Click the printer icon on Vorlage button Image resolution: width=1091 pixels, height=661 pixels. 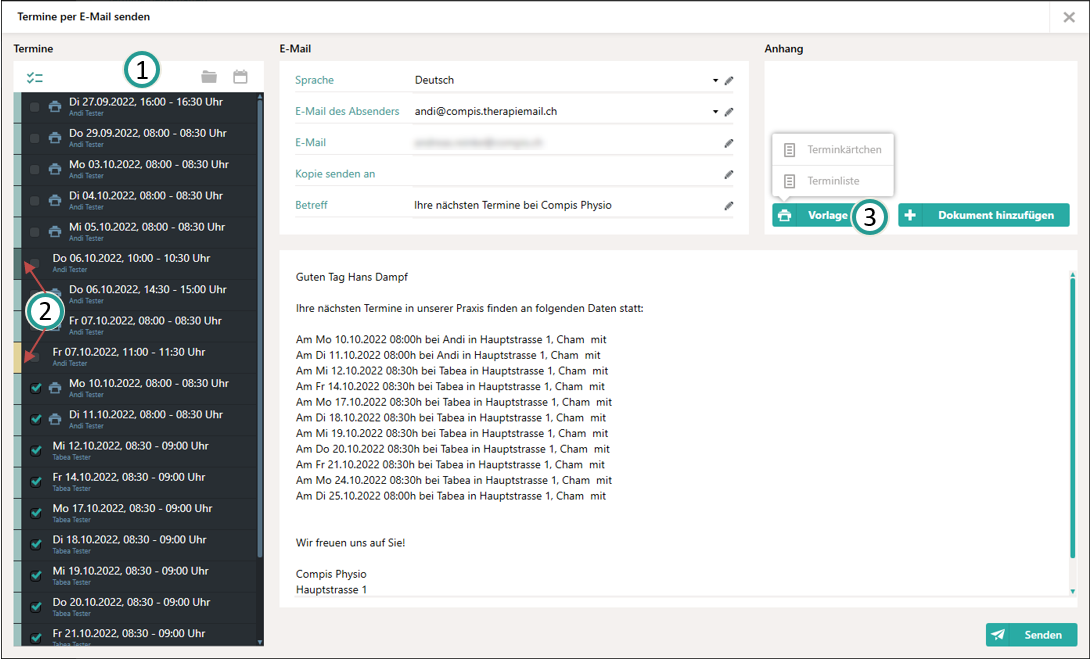click(784, 216)
